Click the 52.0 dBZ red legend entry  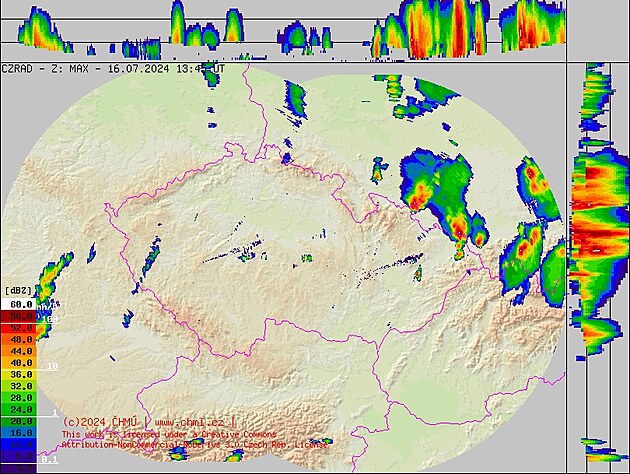(x=21, y=327)
